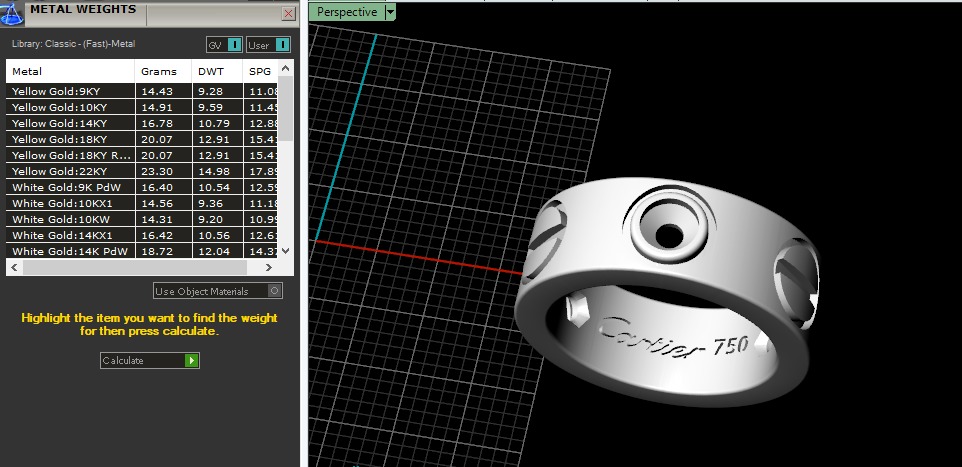Click the horizontal scroll-left arrow

(x=14, y=268)
